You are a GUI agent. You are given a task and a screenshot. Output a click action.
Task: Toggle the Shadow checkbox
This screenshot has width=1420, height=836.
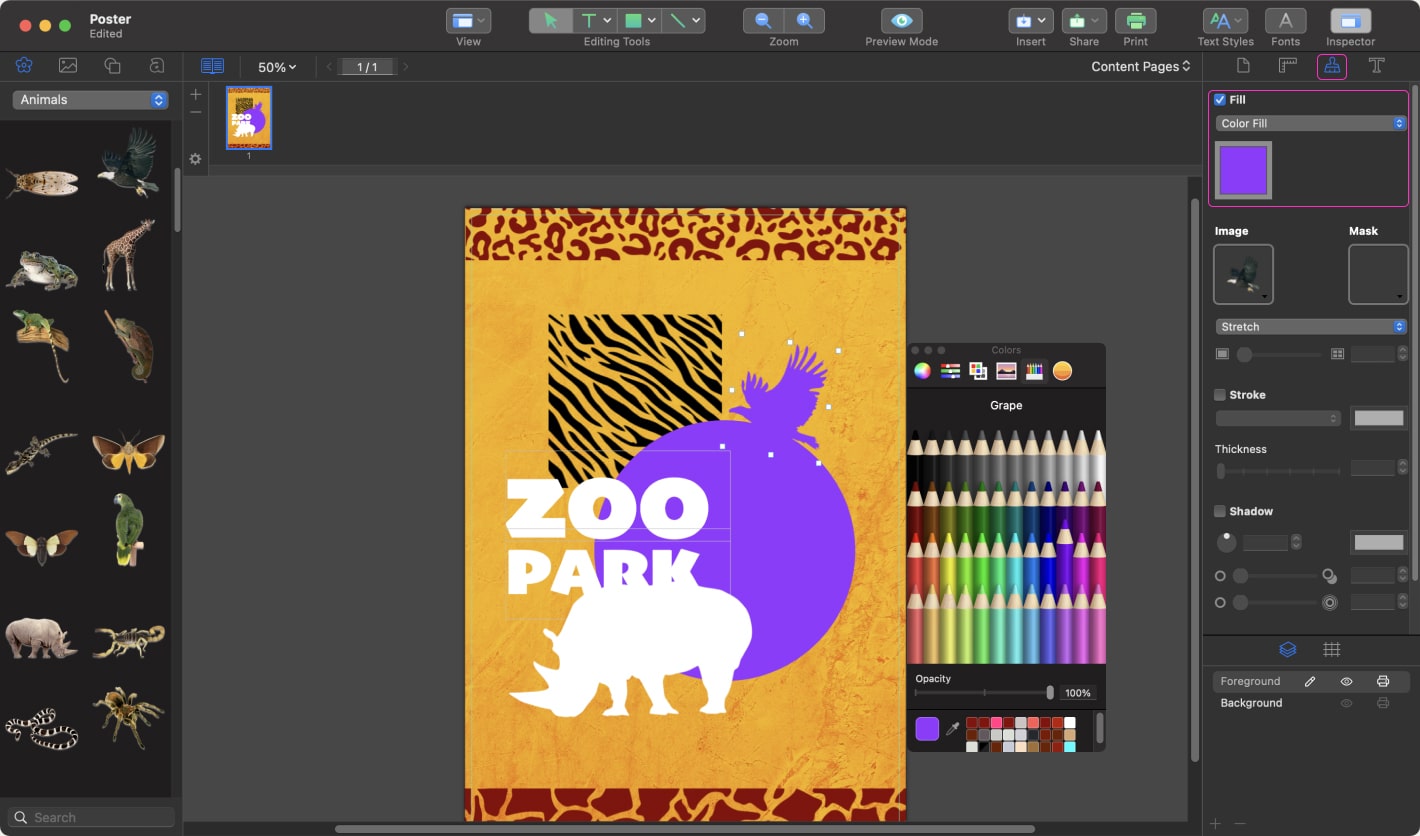tap(1219, 511)
